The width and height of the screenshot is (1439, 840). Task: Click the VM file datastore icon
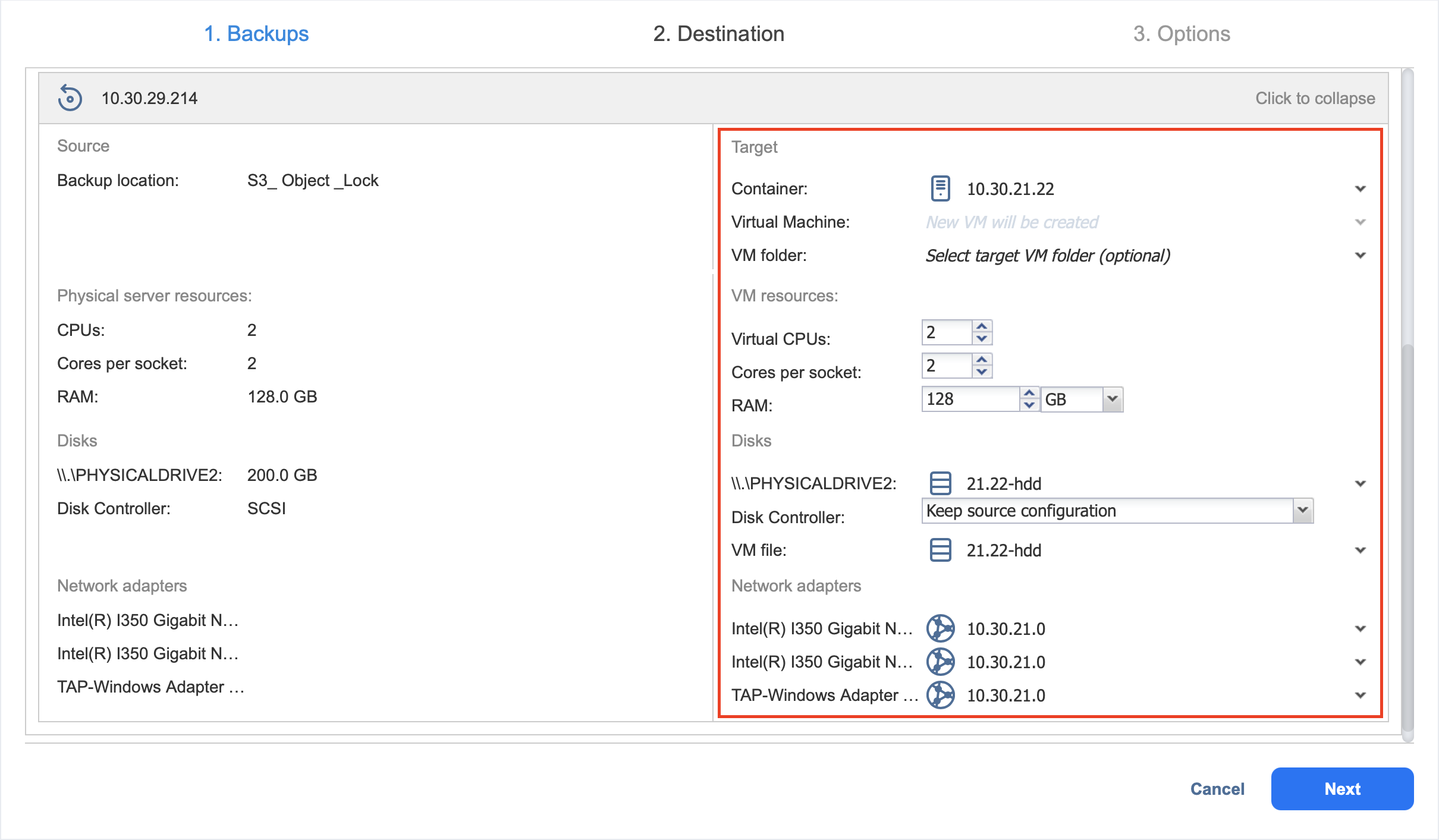(940, 550)
